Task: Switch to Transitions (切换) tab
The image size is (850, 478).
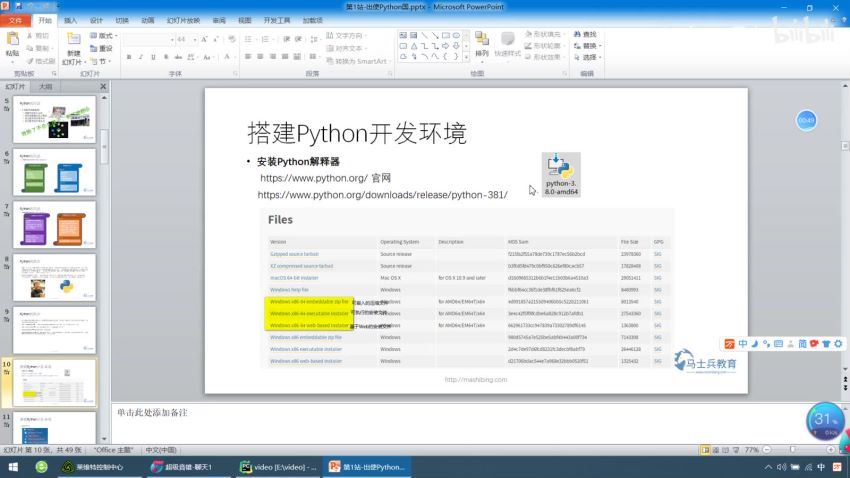Action: pos(122,21)
